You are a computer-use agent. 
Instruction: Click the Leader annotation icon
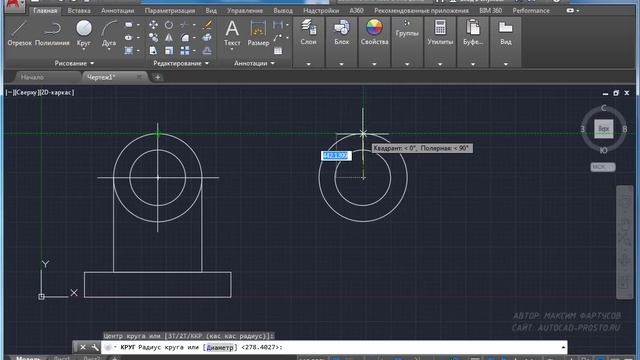coord(278,38)
